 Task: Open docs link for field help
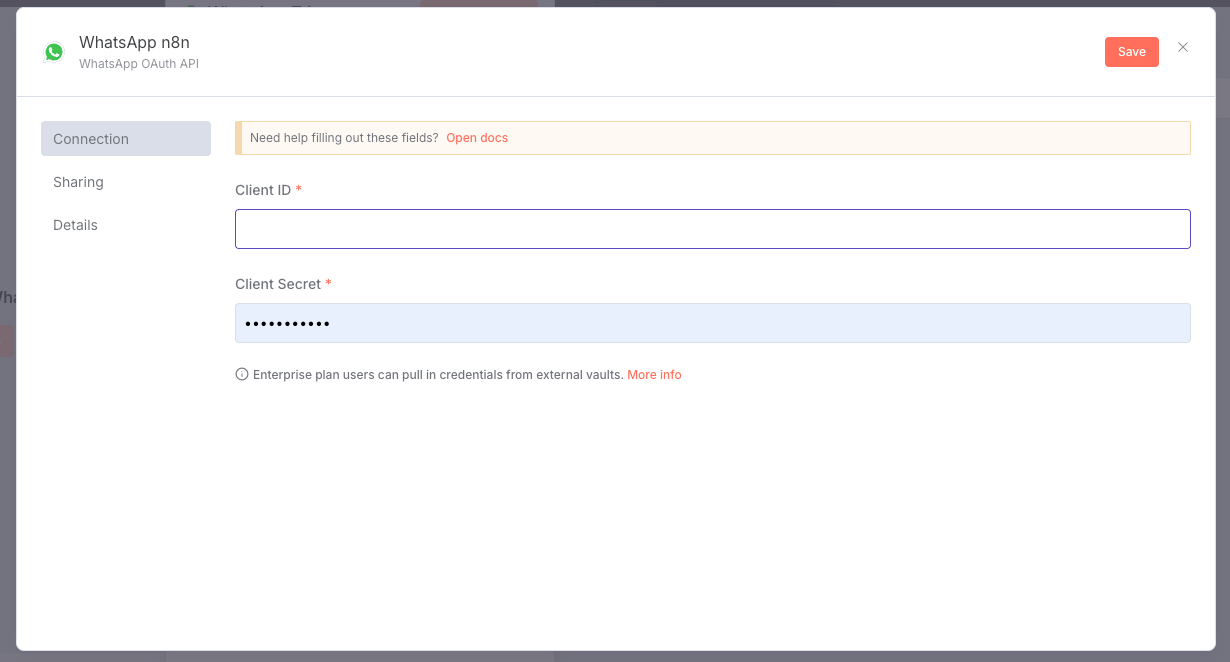click(477, 138)
